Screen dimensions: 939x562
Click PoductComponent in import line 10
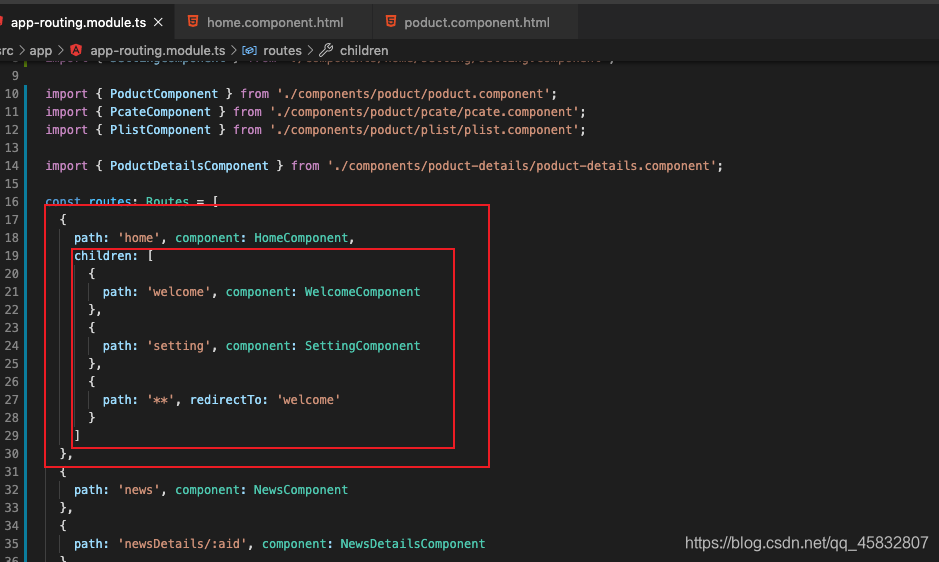pos(163,93)
